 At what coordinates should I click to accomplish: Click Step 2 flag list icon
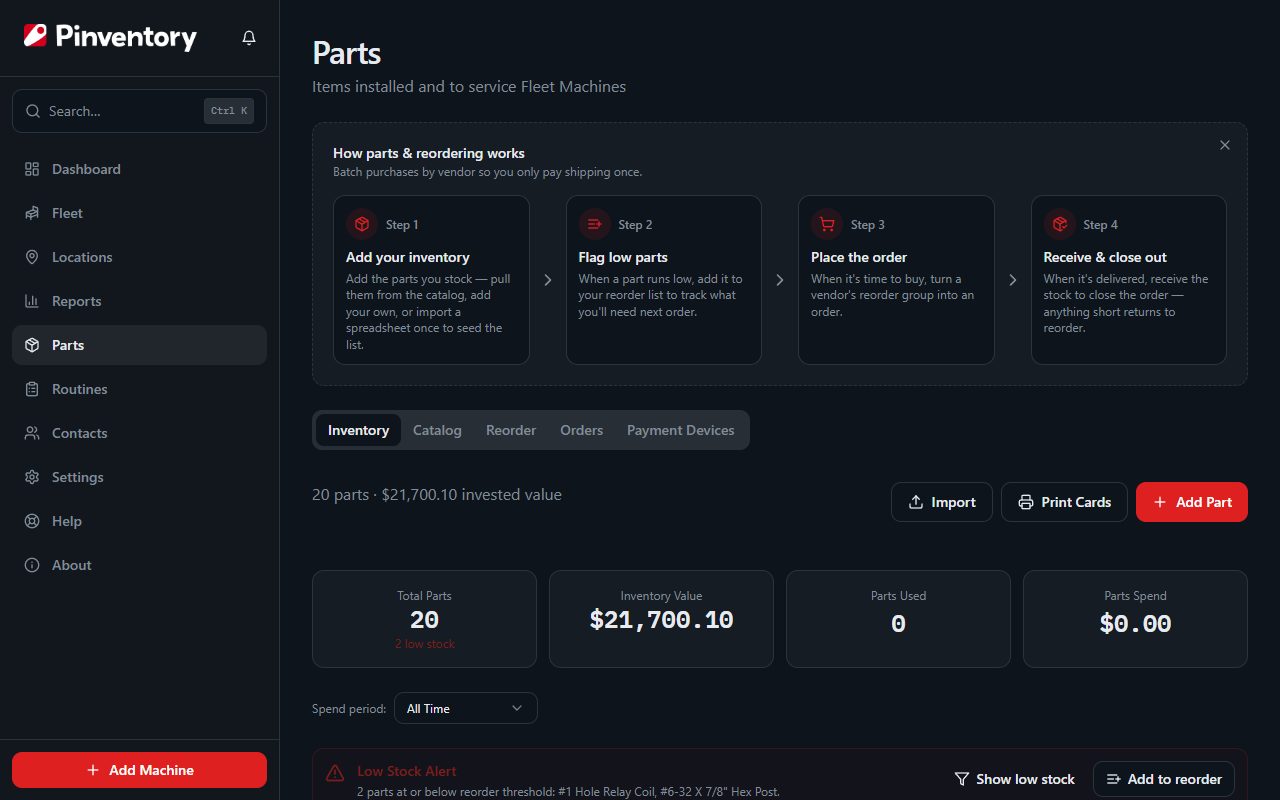594,224
